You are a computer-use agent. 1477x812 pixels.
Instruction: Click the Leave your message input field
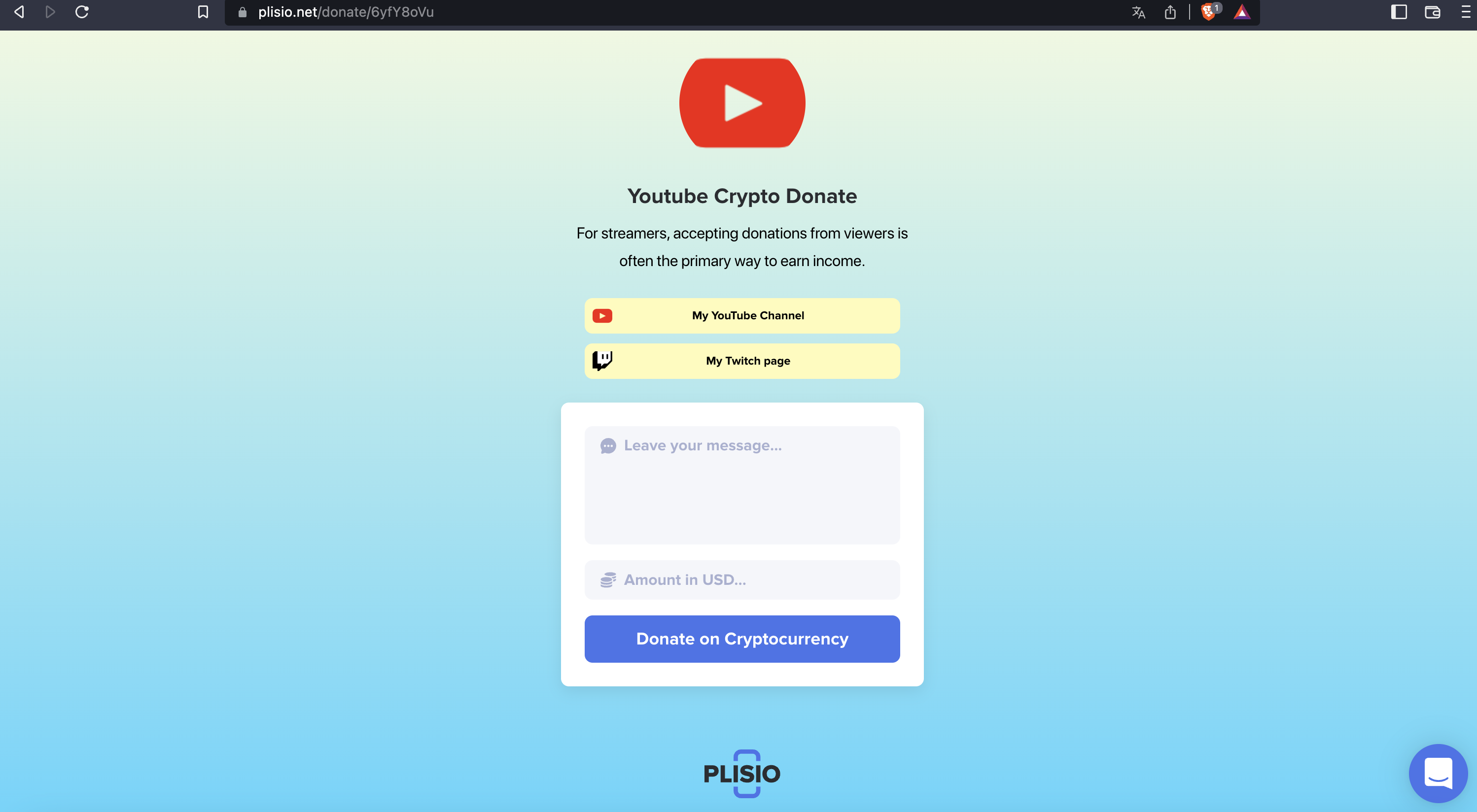click(742, 484)
